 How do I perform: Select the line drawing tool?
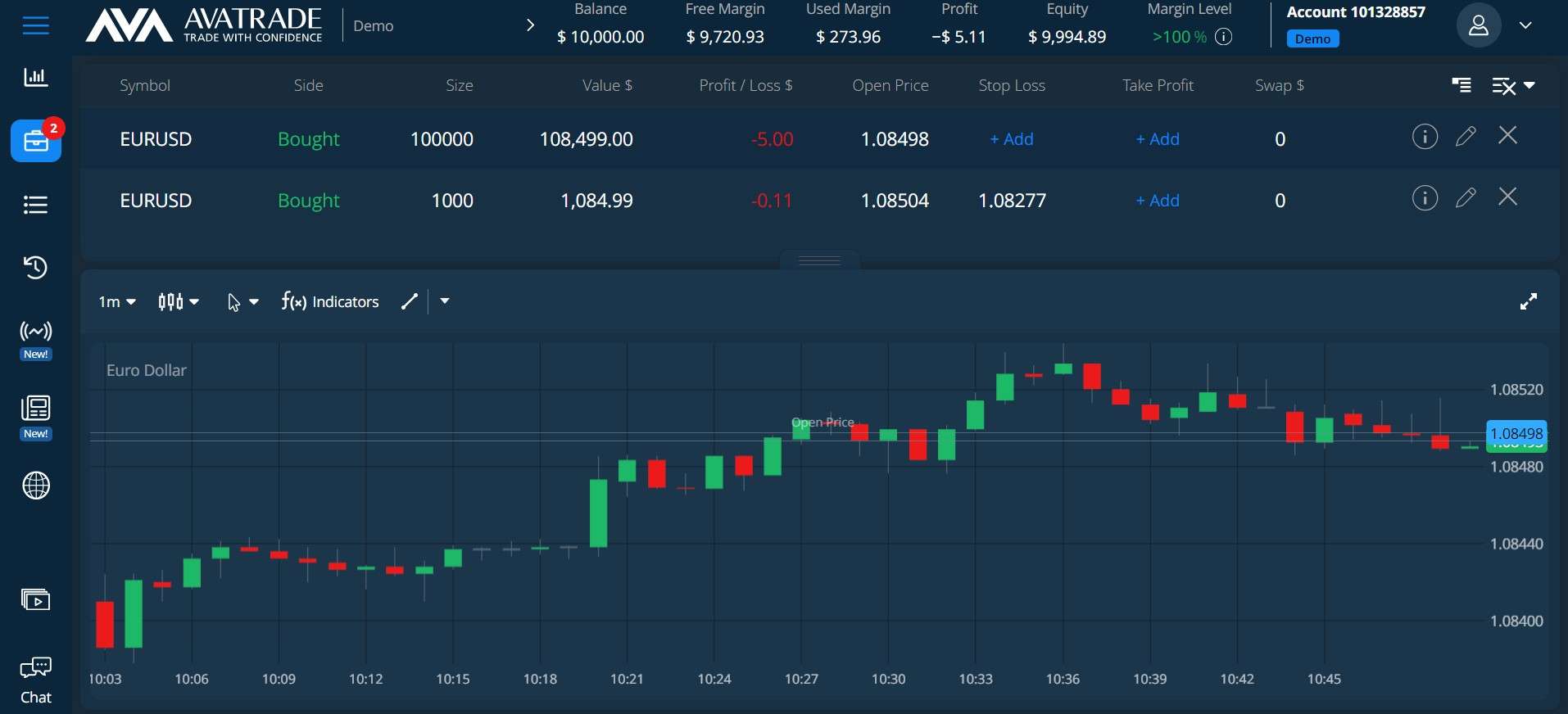(x=410, y=302)
